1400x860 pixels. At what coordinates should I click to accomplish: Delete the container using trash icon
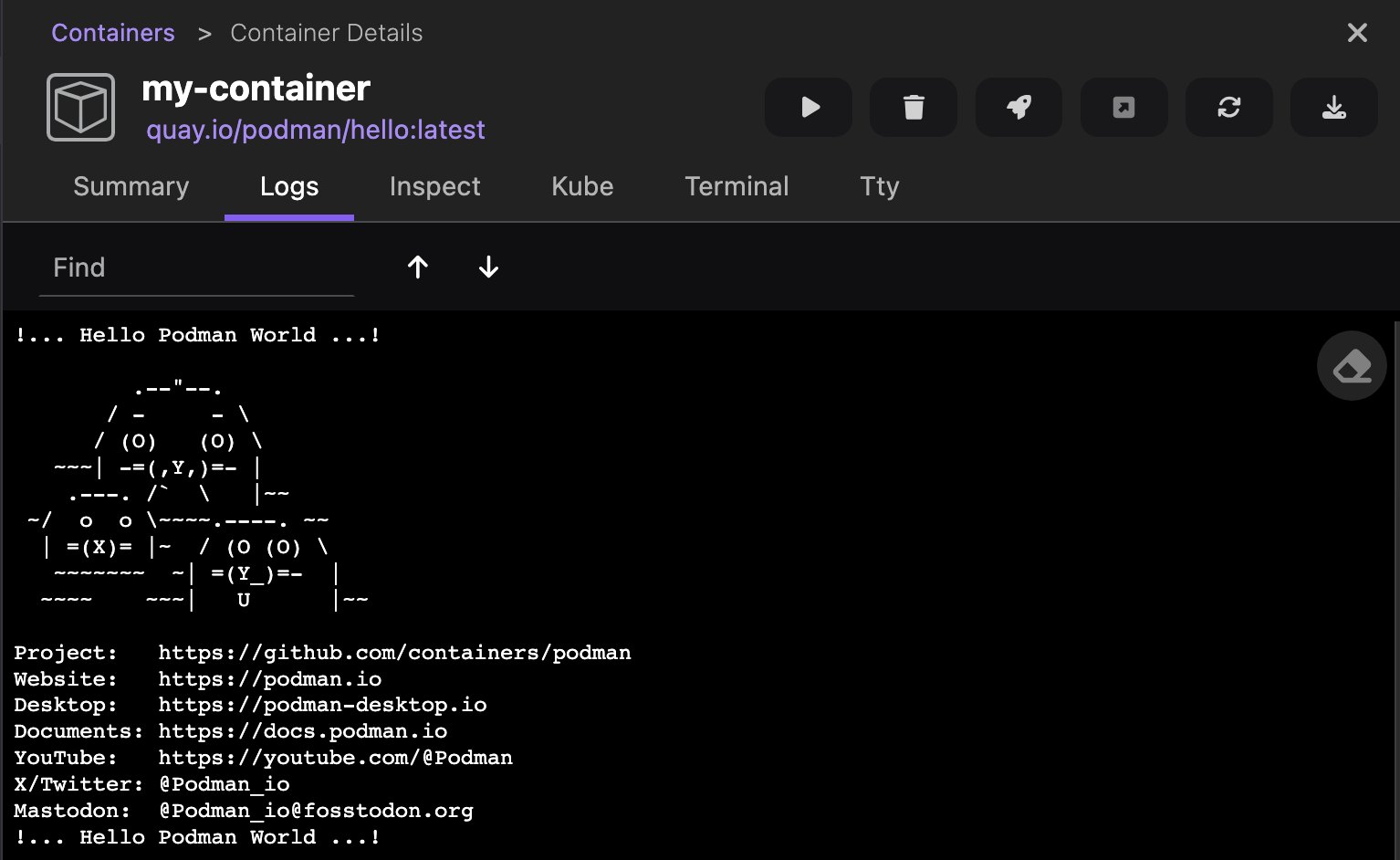click(x=914, y=108)
